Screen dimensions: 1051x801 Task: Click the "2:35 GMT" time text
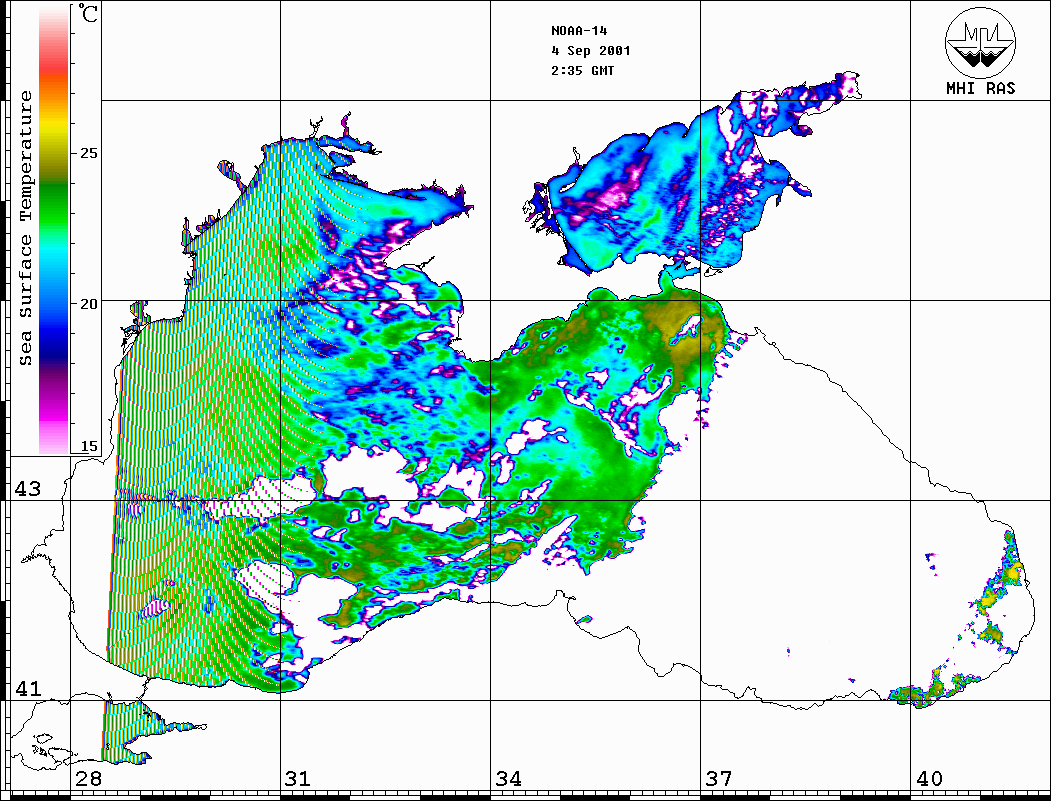pyautogui.click(x=582, y=70)
